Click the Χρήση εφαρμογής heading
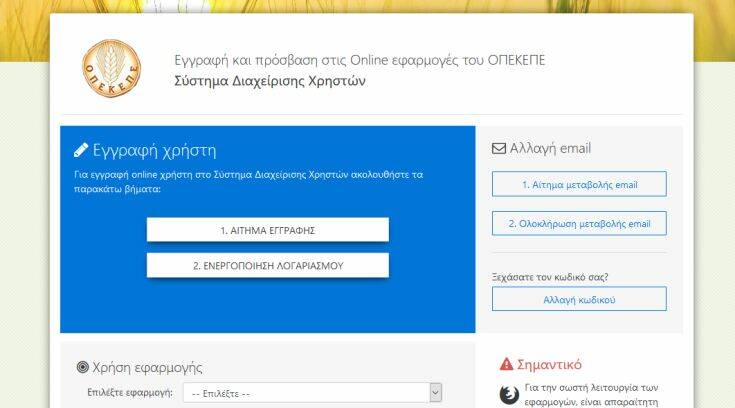 coord(147,367)
